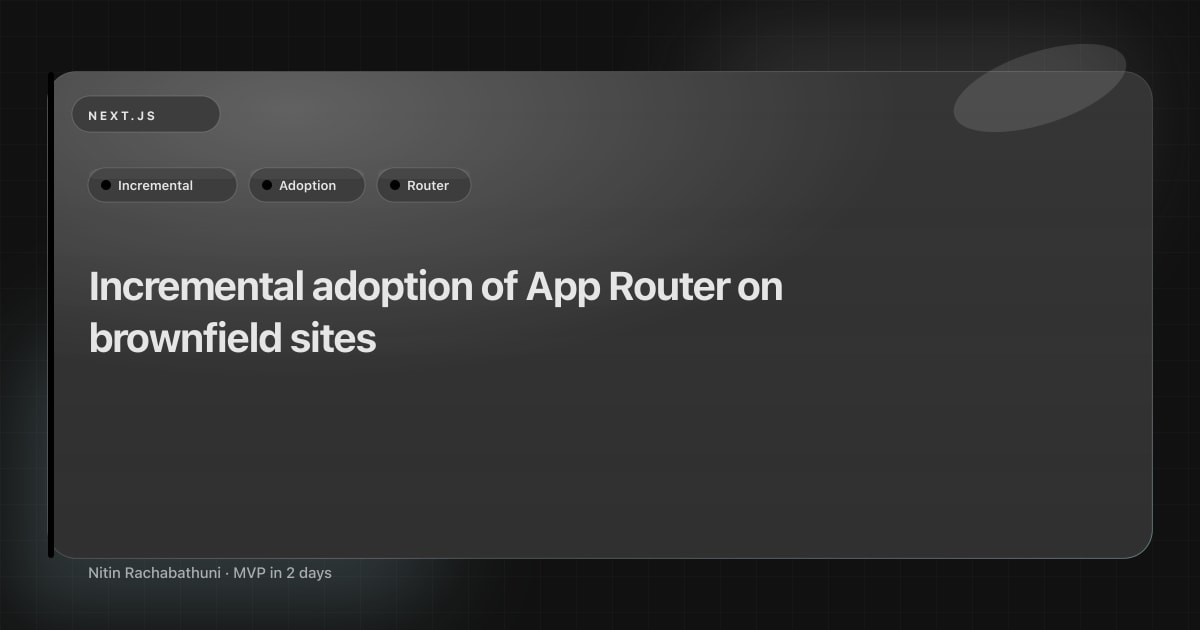1200x630 pixels.
Task: Select the Adoption tag pill
Action: pyautogui.click(x=307, y=185)
